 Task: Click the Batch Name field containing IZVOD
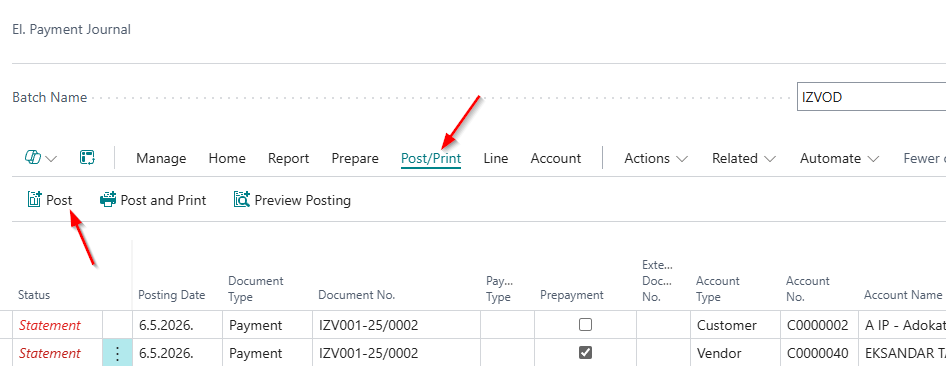tap(871, 97)
